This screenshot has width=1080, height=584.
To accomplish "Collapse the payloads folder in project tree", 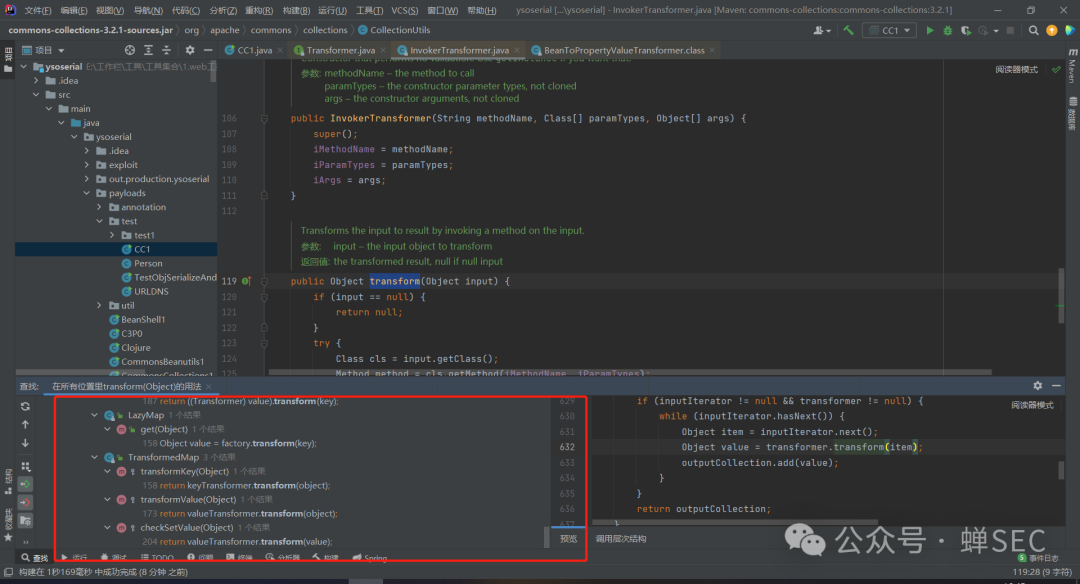I will coord(87,193).
